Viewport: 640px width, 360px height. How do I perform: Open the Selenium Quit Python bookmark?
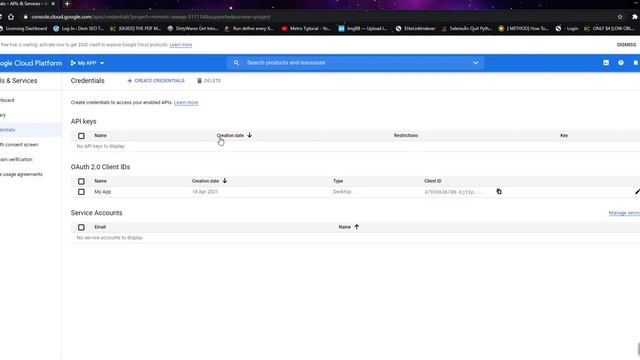(467, 29)
